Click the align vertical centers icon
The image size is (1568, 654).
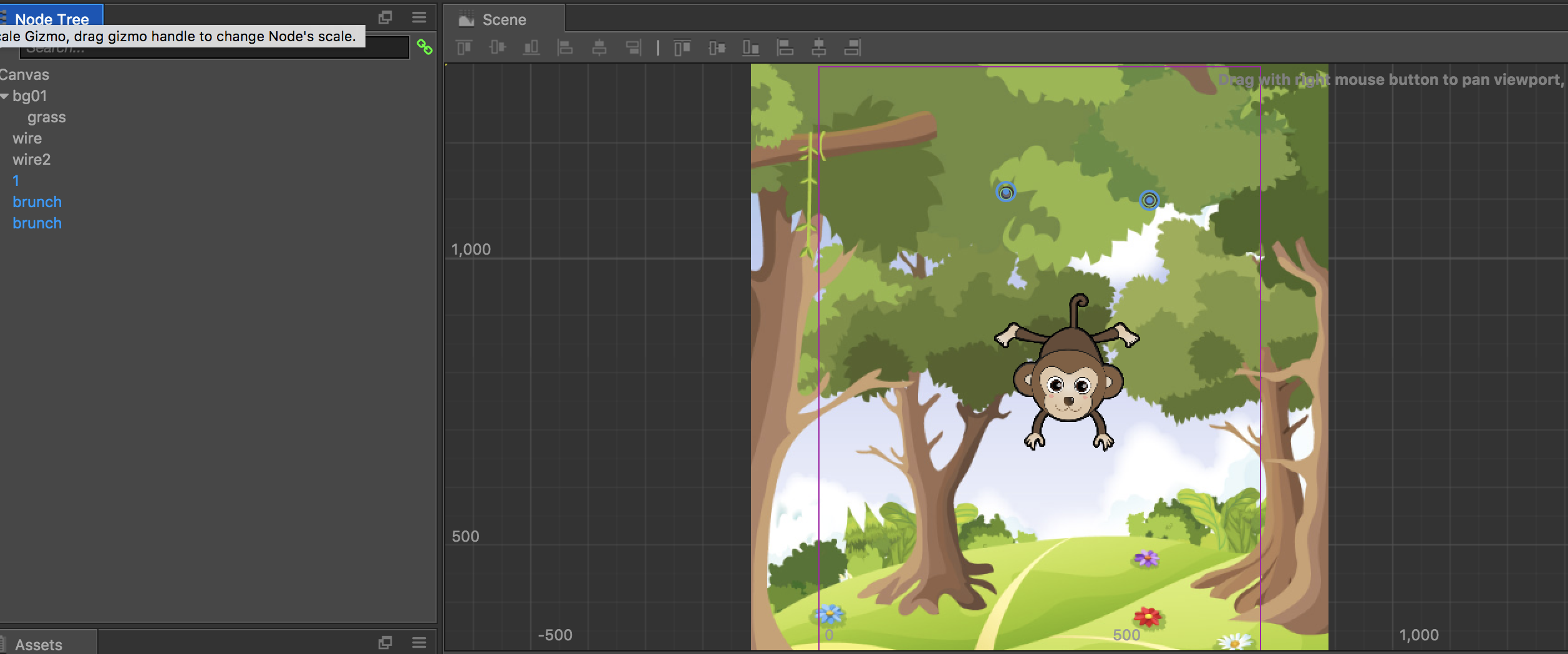click(x=497, y=47)
